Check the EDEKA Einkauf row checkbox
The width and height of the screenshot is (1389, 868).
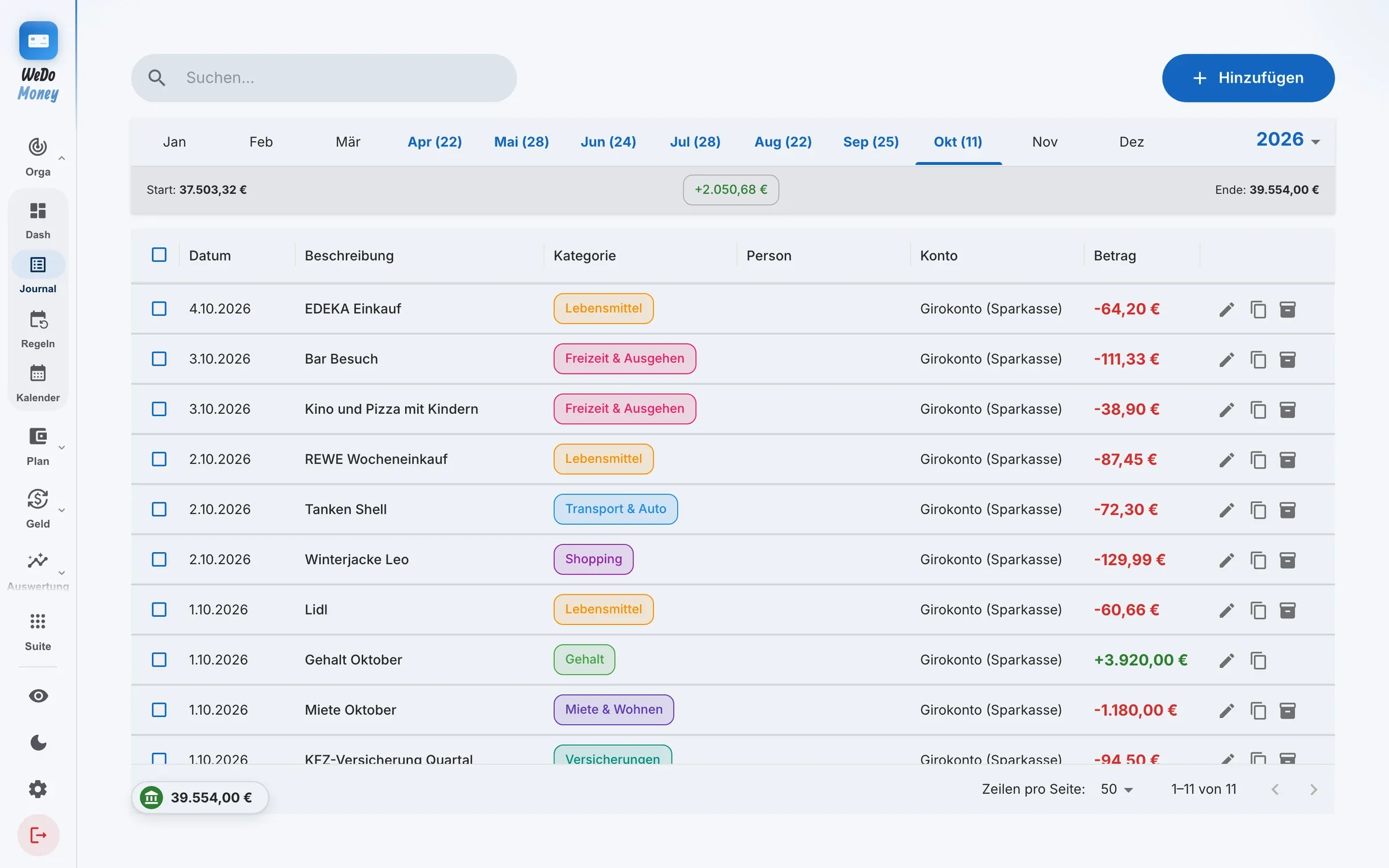coord(159,309)
